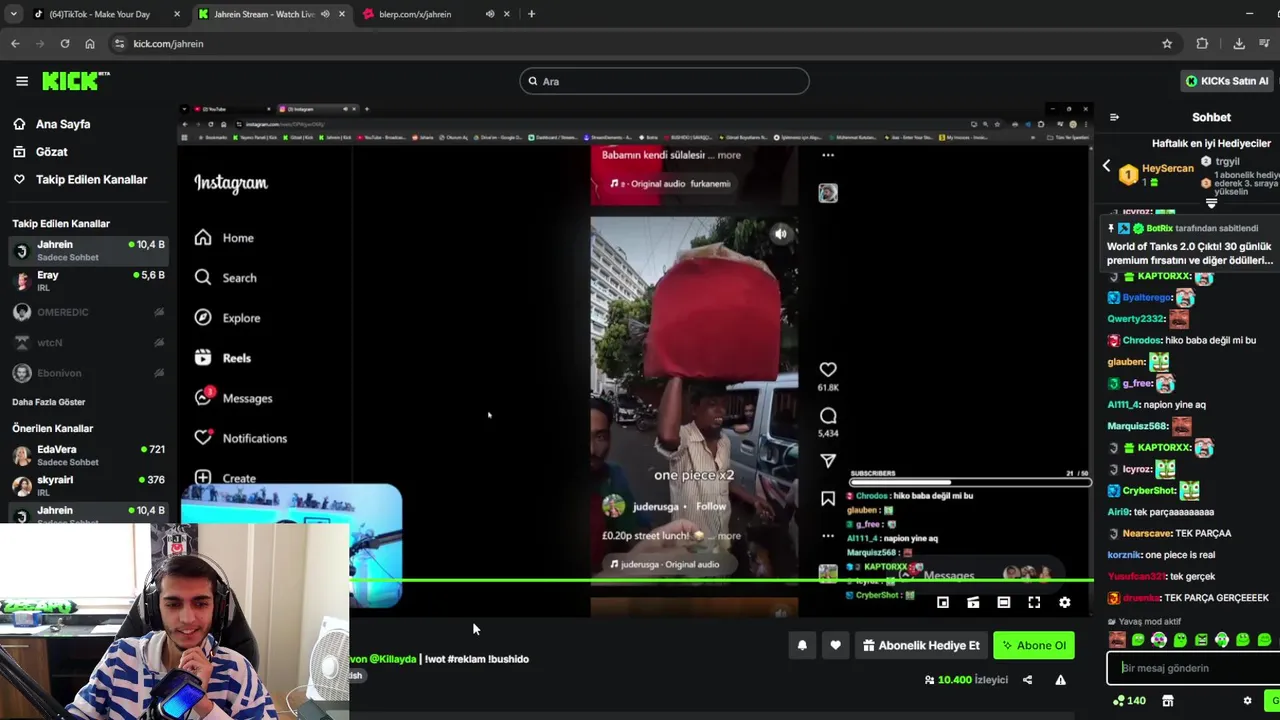Click the report warning triangle icon

[1061, 680]
